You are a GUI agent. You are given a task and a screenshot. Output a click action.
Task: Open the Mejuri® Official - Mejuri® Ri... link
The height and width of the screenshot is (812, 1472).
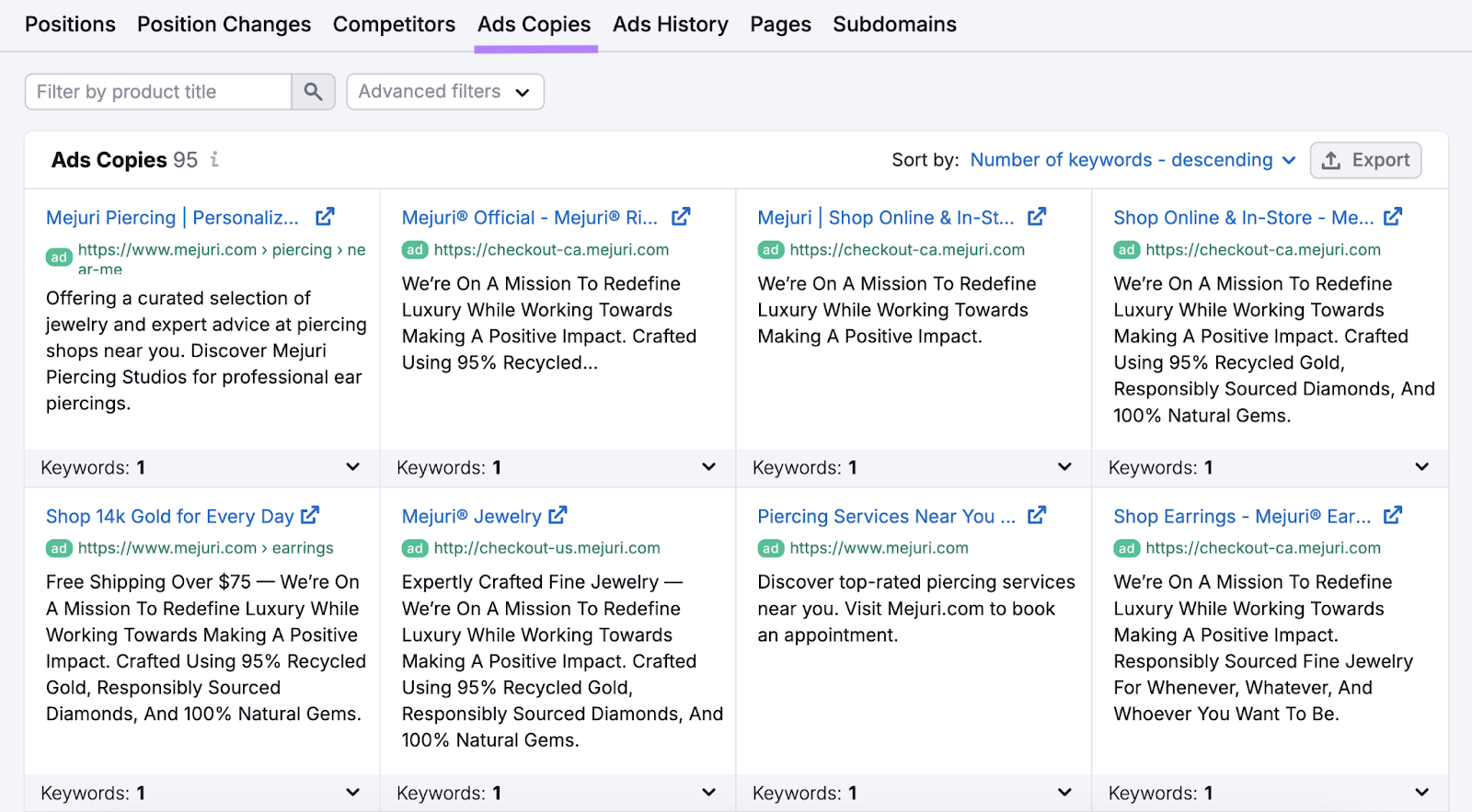click(x=530, y=218)
